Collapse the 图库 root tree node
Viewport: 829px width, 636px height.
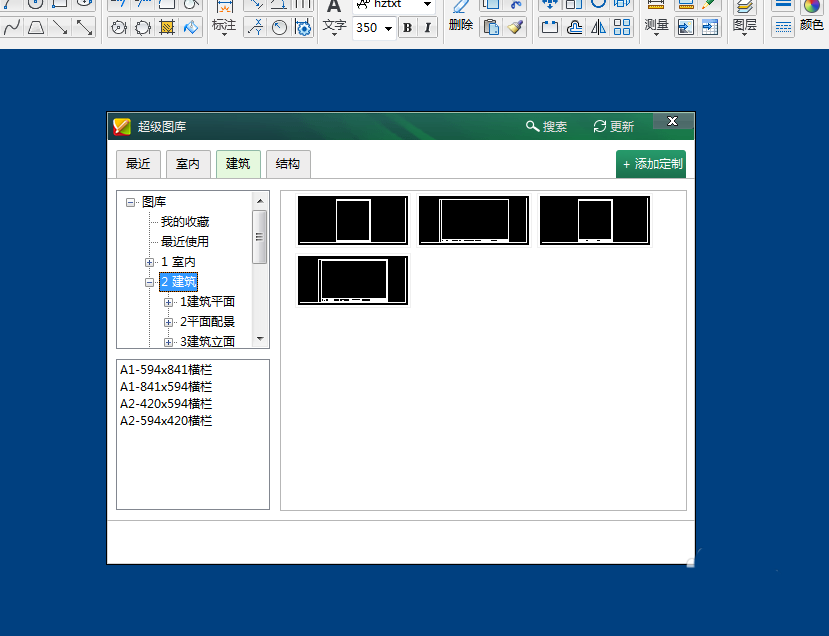click(130, 202)
